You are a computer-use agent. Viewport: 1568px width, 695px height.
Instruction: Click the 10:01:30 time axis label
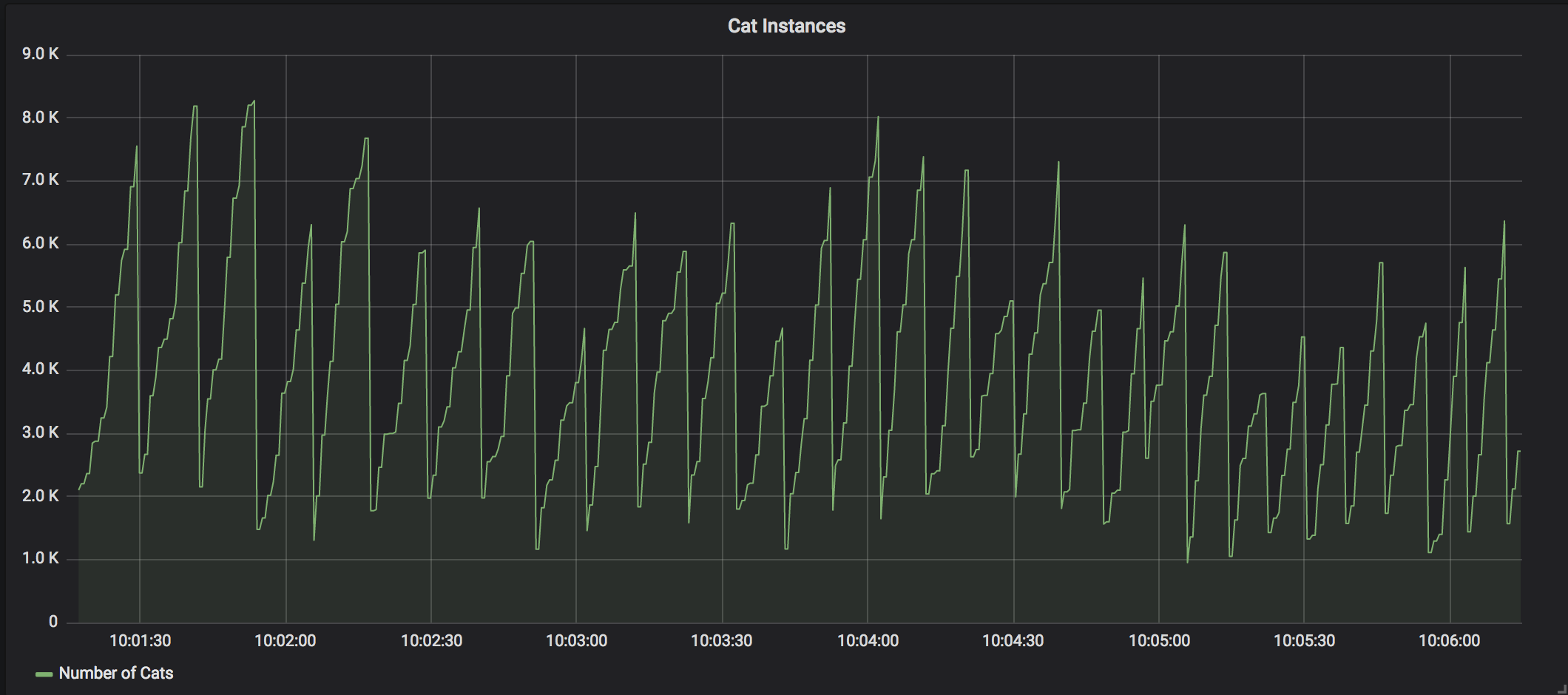tap(140, 641)
